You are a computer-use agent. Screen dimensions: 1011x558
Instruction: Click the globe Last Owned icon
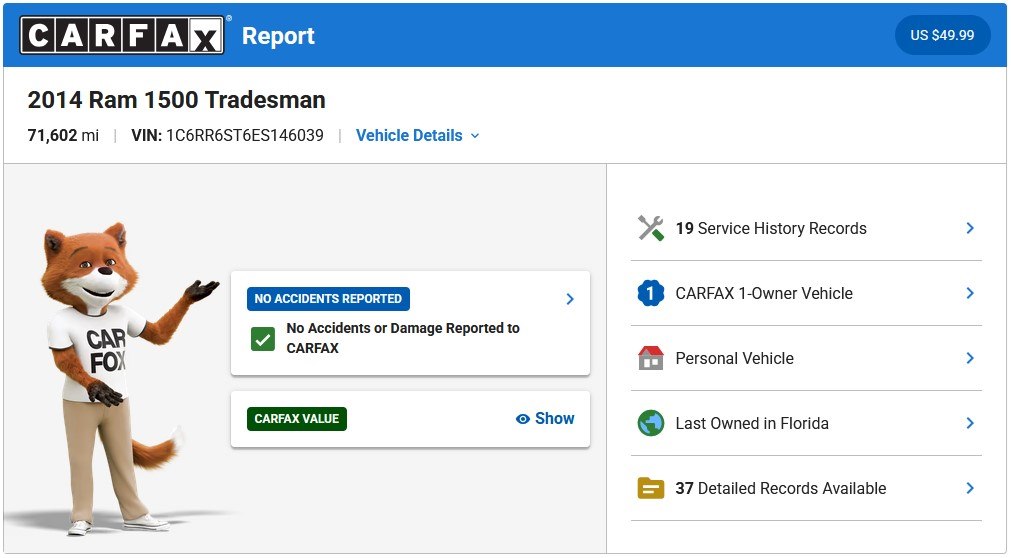tap(651, 423)
